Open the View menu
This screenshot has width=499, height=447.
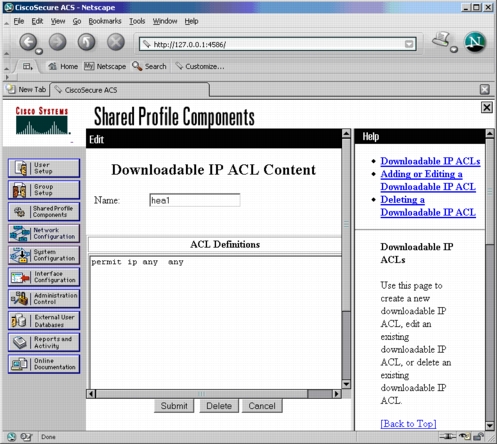[58, 21]
